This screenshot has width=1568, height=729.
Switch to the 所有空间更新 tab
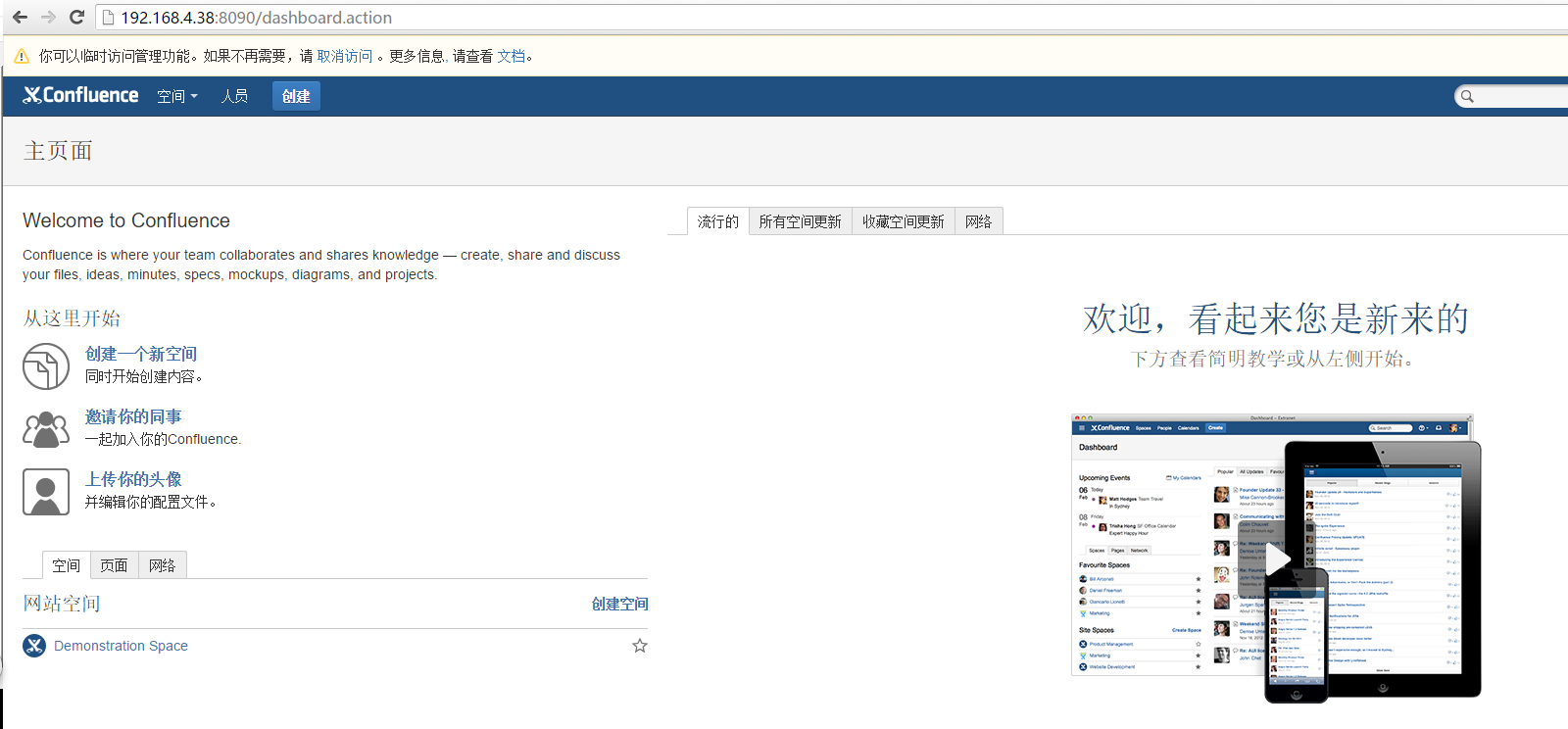pos(801,221)
